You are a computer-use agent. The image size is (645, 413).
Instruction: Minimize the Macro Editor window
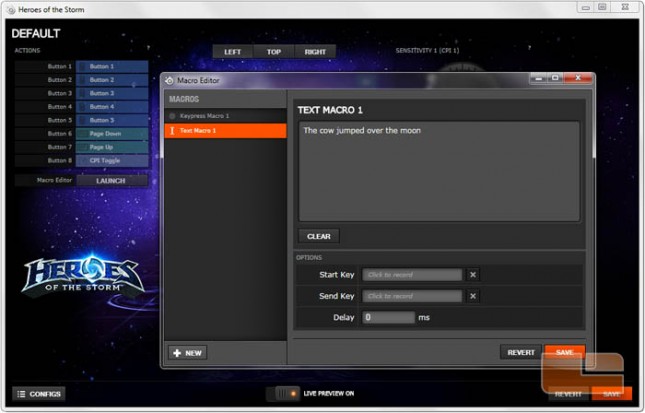coord(538,78)
